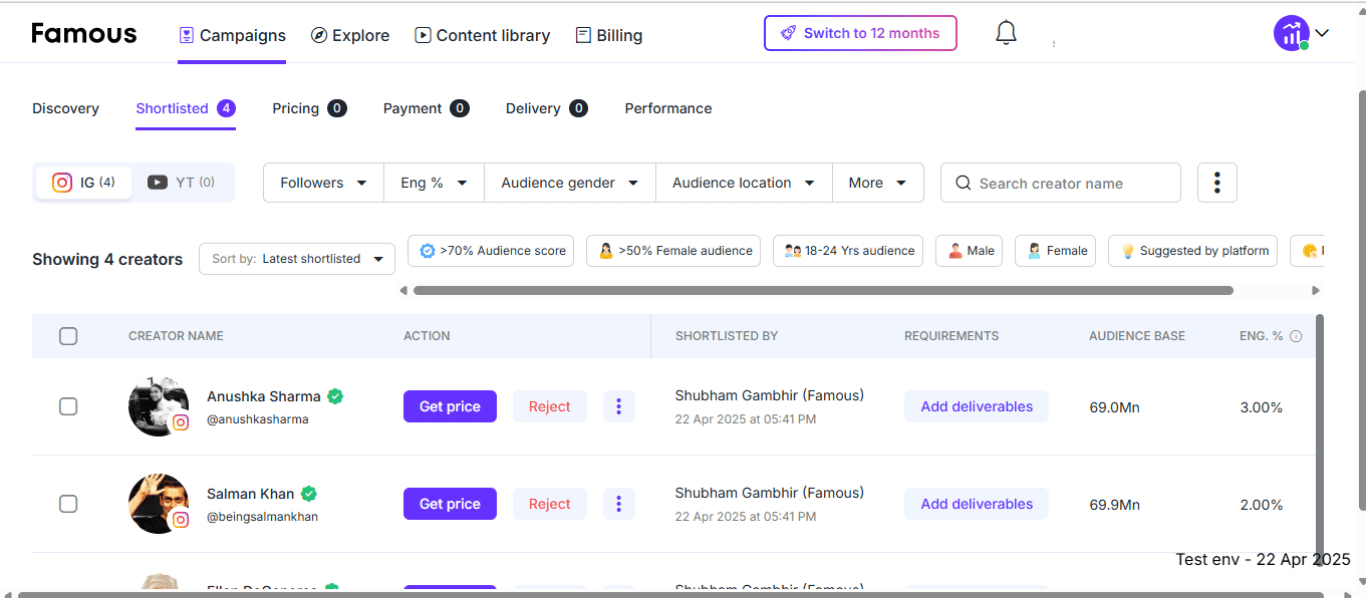Viewport: 1366px width, 599px height.
Task: Open the Billing page
Action: pyautogui.click(x=609, y=35)
